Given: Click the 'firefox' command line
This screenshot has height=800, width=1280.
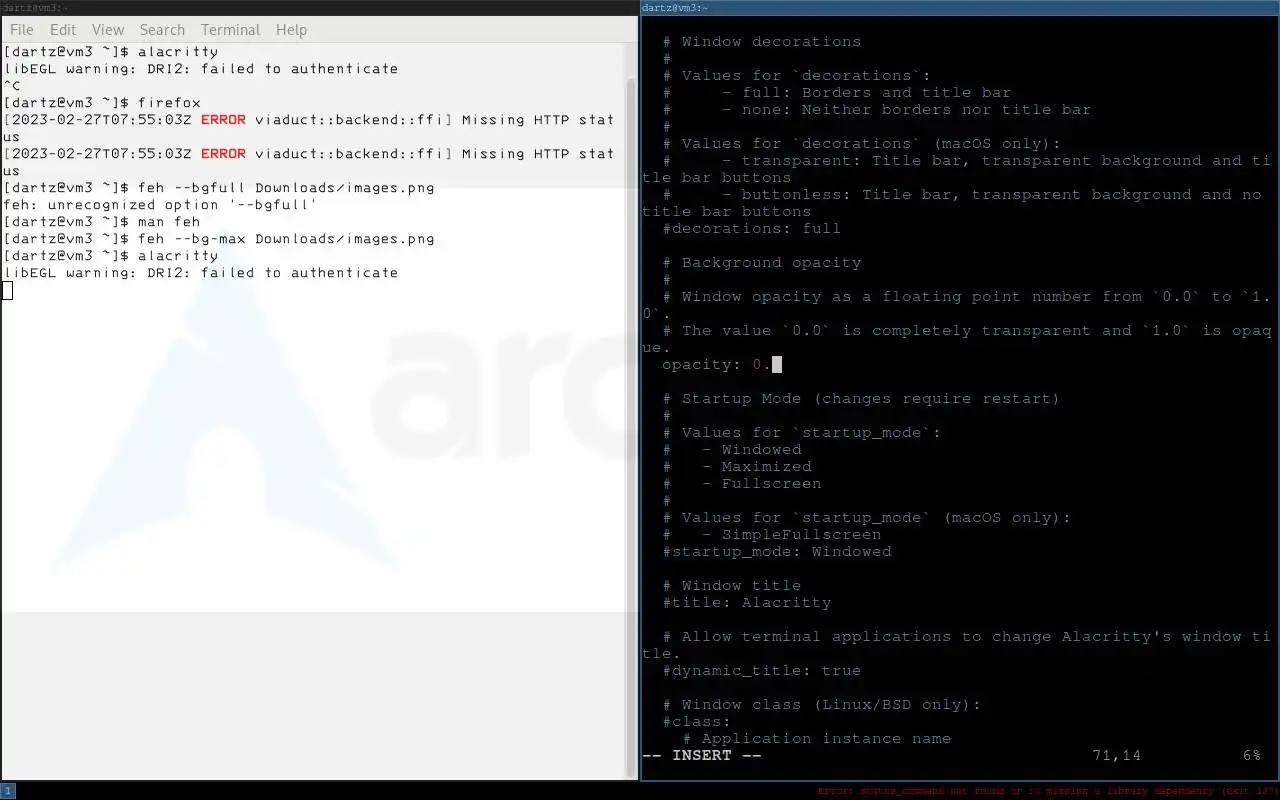Looking at the screenshot, I should [102, 103].
